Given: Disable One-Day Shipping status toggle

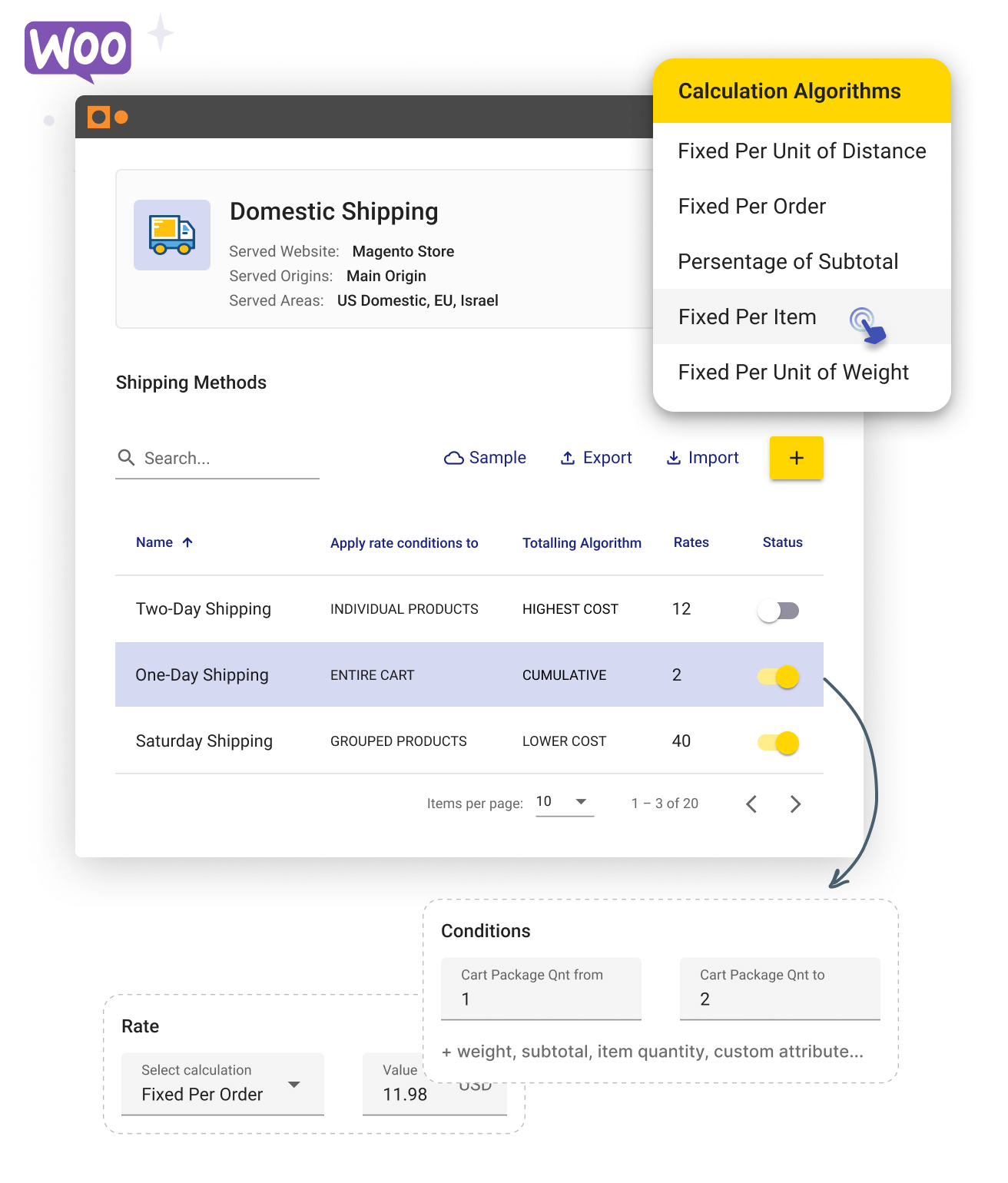Looking at the screenshot, I should pos(778,677).
